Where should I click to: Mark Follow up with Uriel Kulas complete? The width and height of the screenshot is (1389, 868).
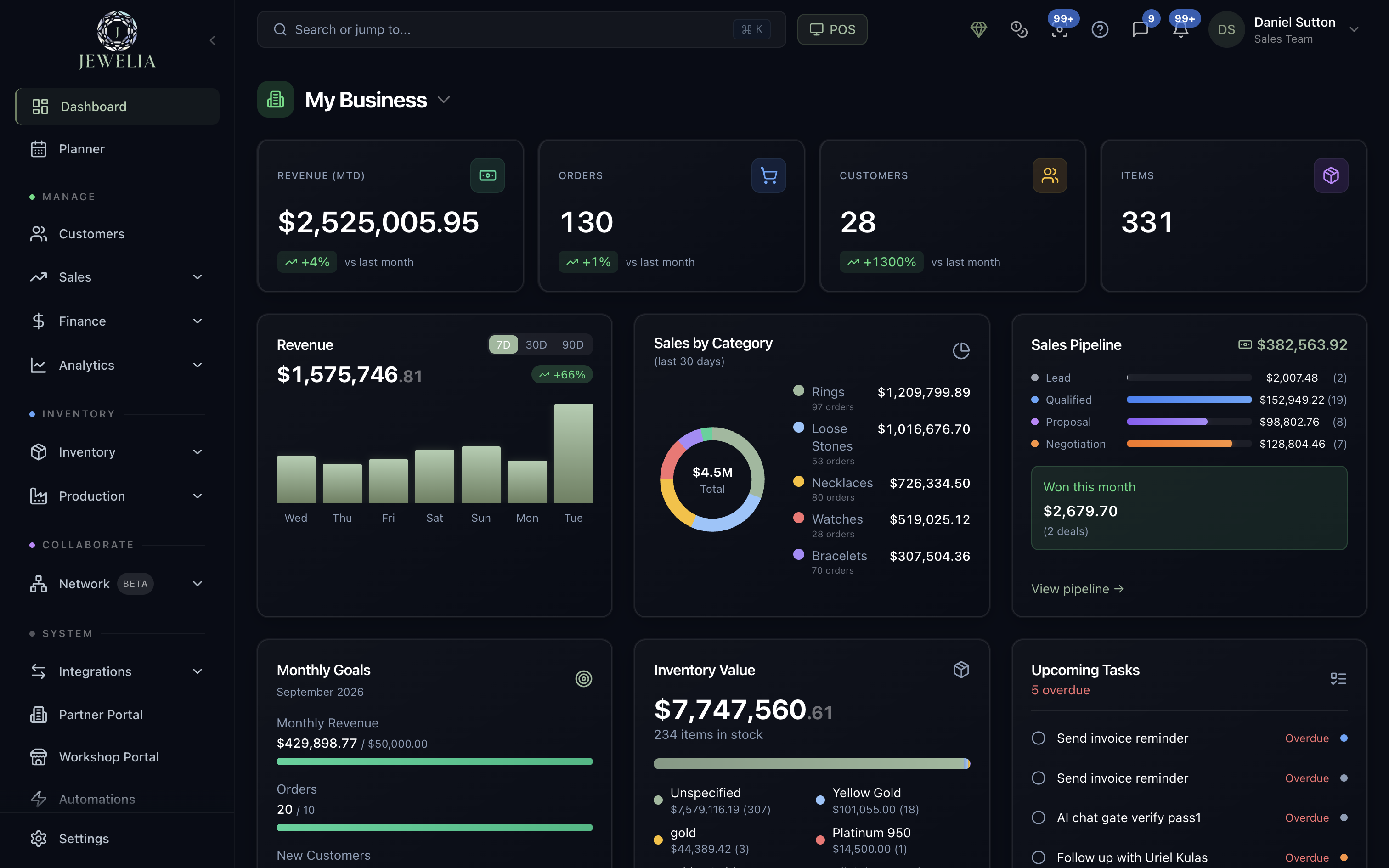coord(1039,858)
